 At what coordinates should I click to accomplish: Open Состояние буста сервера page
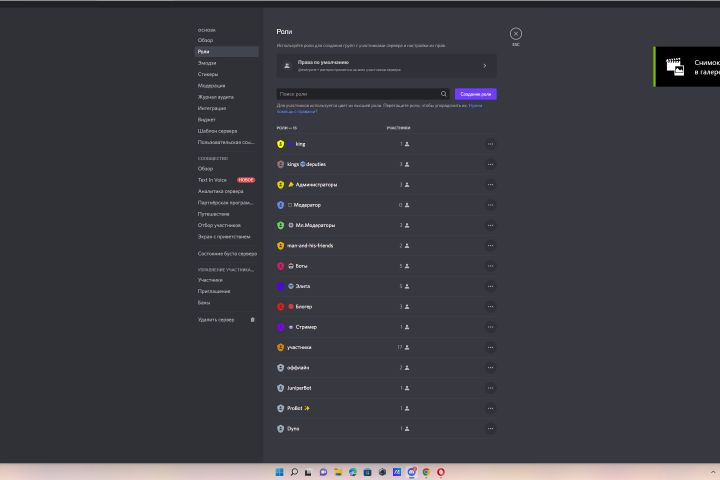click(x=226, y=254)
